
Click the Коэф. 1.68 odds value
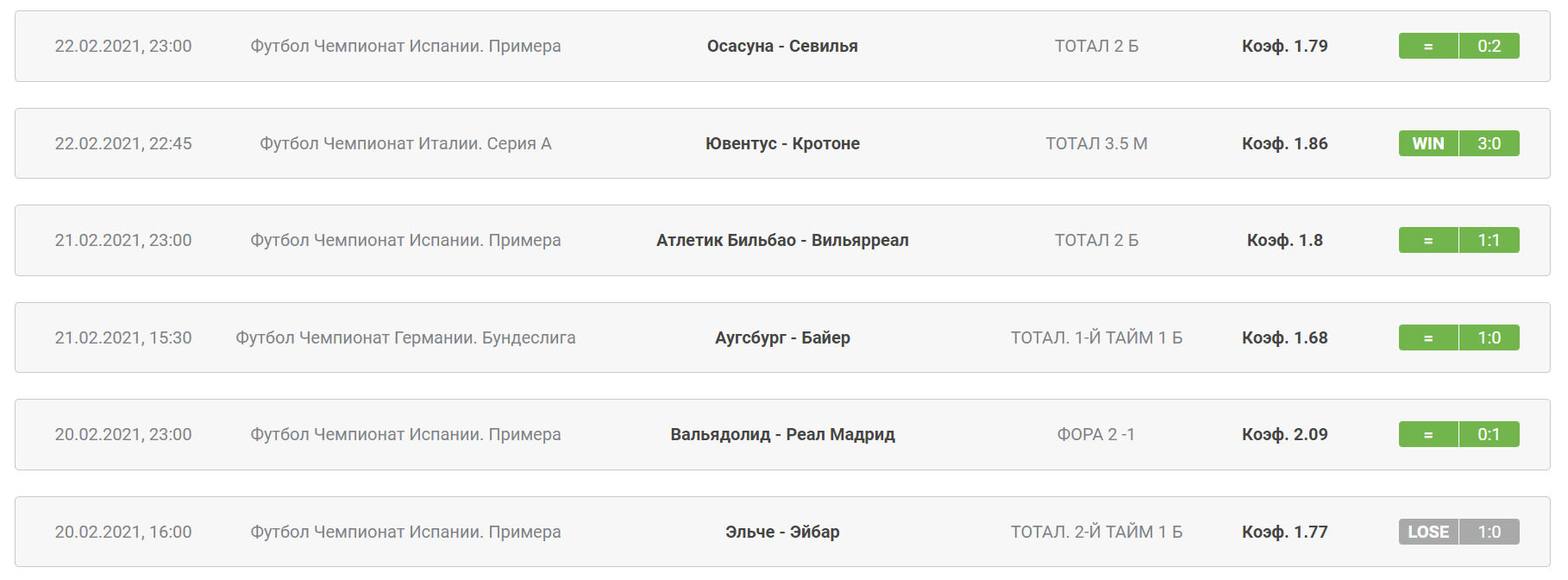coord(1284,338)
